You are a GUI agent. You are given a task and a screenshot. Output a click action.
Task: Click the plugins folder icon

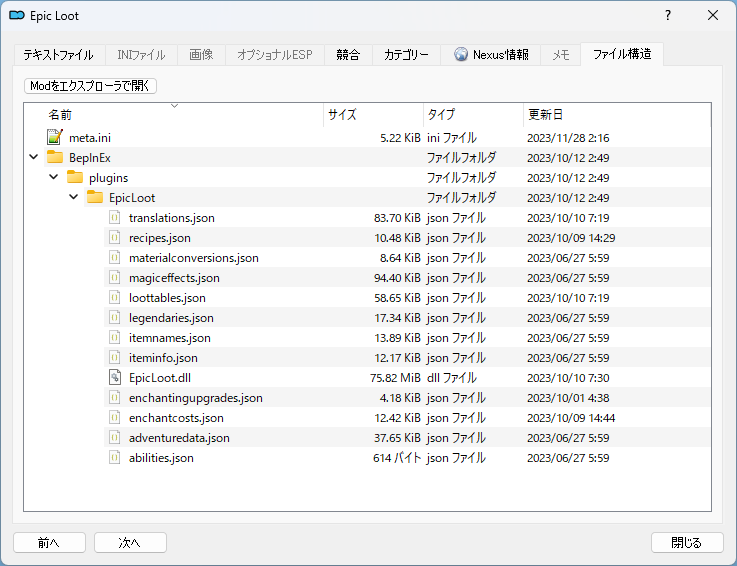coord(75,177)
